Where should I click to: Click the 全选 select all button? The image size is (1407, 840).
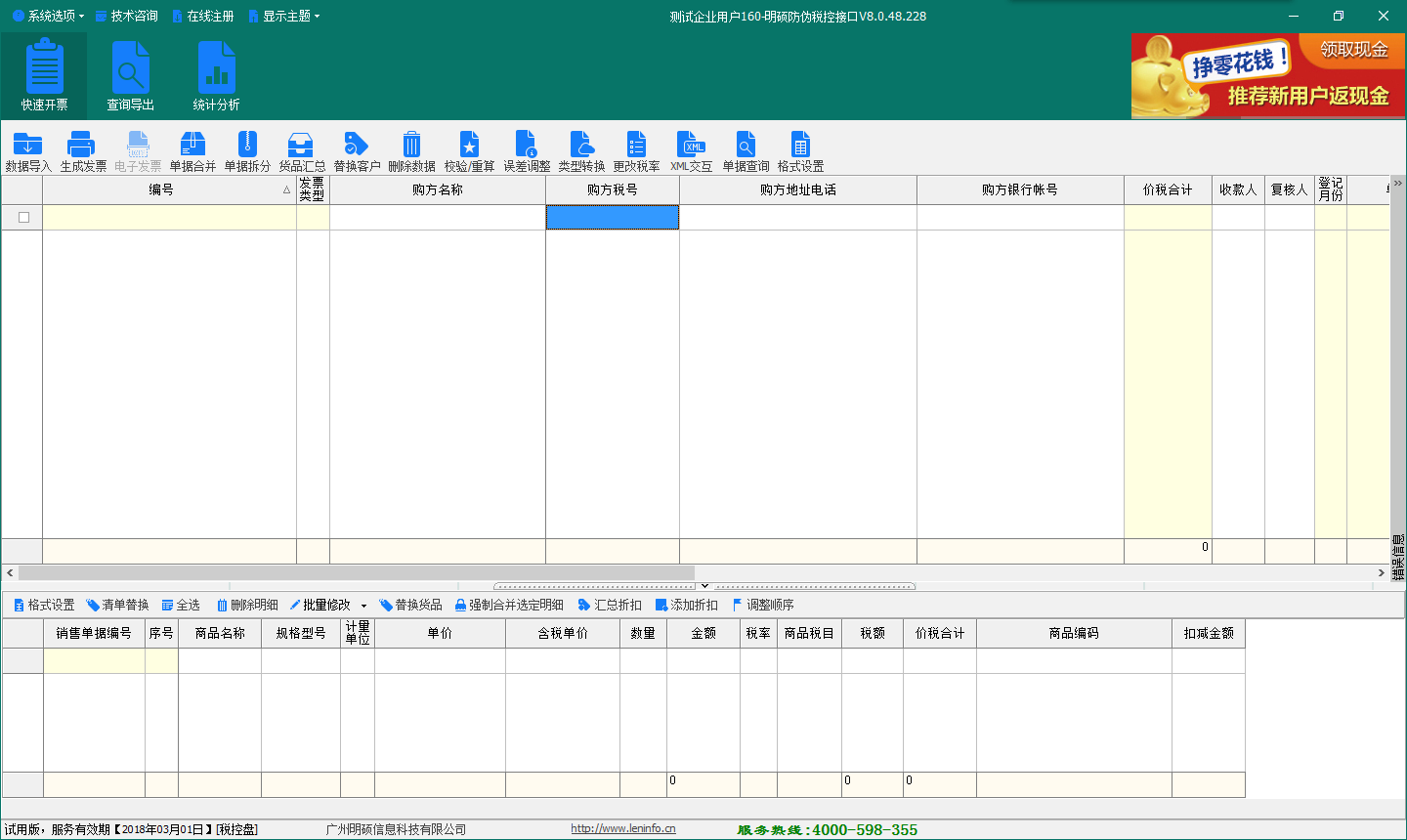181,606
